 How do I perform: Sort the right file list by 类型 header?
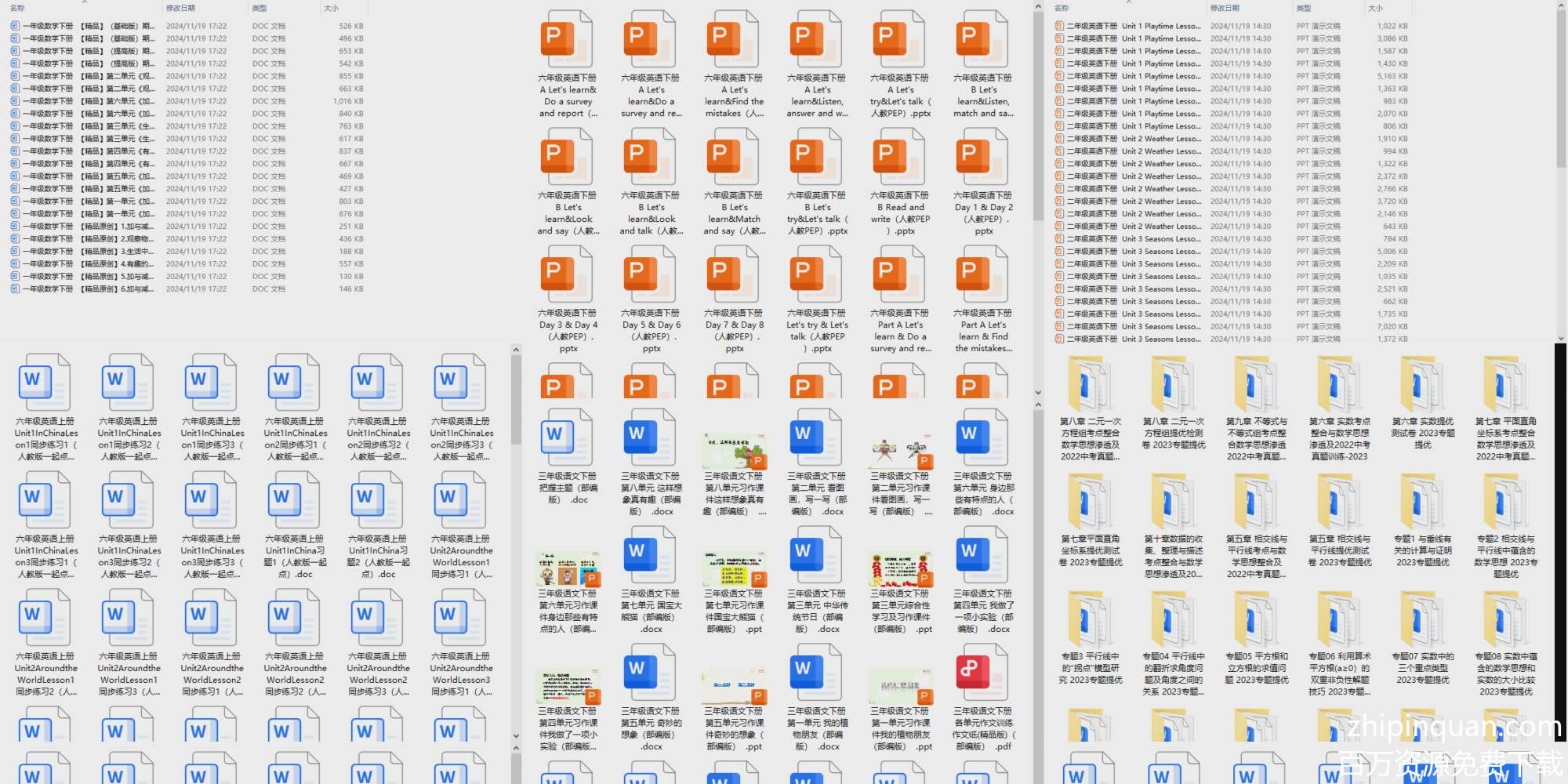point(1303,8)
